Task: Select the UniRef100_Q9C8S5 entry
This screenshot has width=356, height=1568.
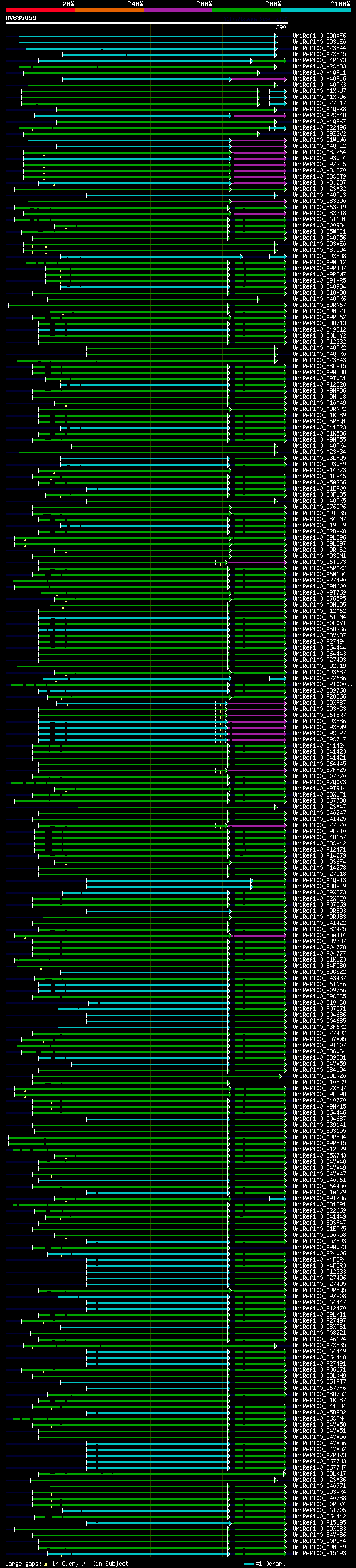Action: click(319, 996)
